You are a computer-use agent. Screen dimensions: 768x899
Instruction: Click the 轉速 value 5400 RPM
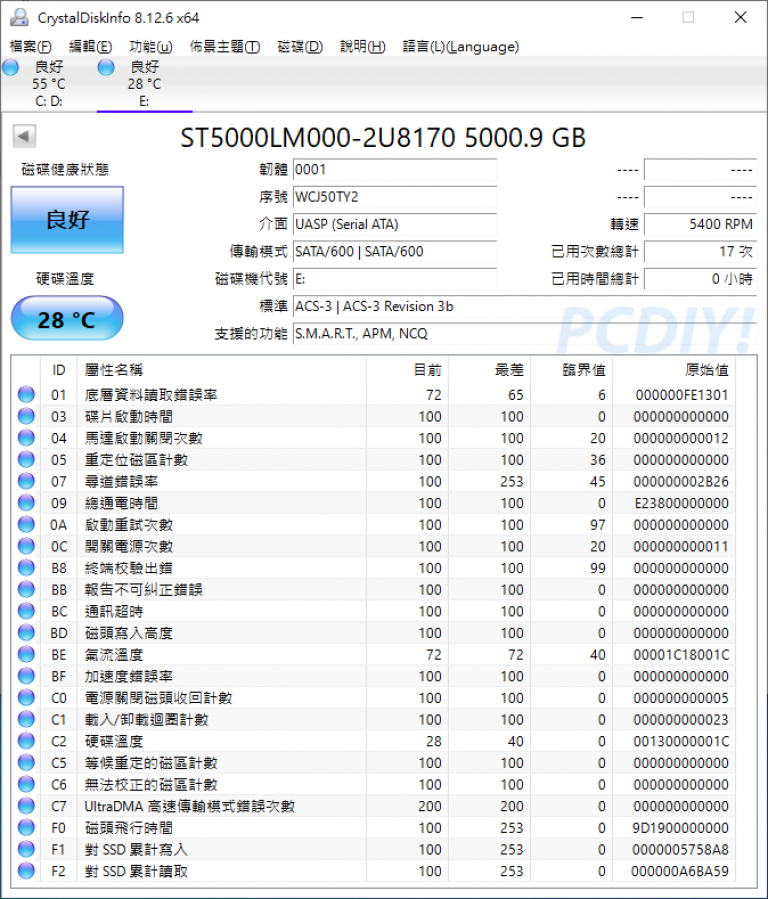[700, 224]
